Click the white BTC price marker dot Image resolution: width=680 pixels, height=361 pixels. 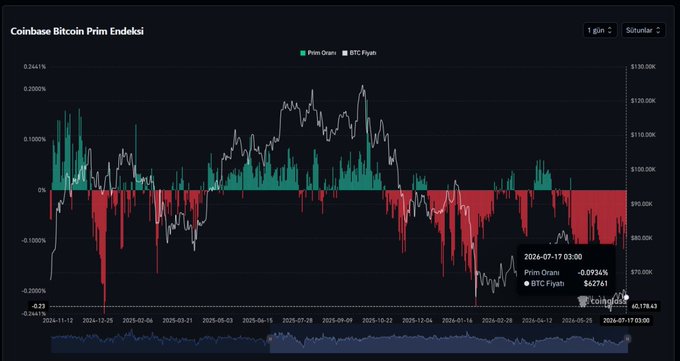click(626, 297)
